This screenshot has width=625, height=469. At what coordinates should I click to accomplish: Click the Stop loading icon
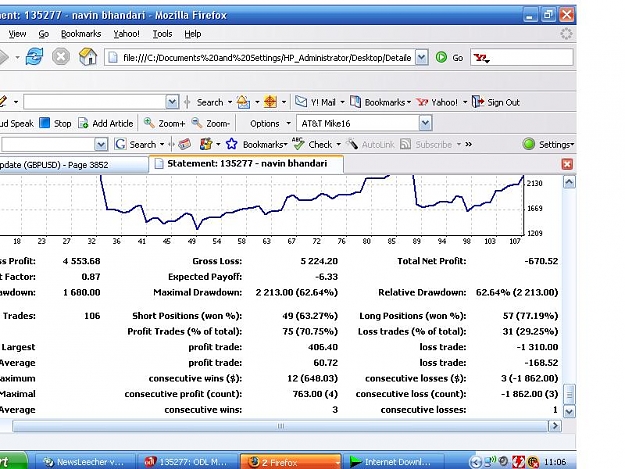[61, 57]
